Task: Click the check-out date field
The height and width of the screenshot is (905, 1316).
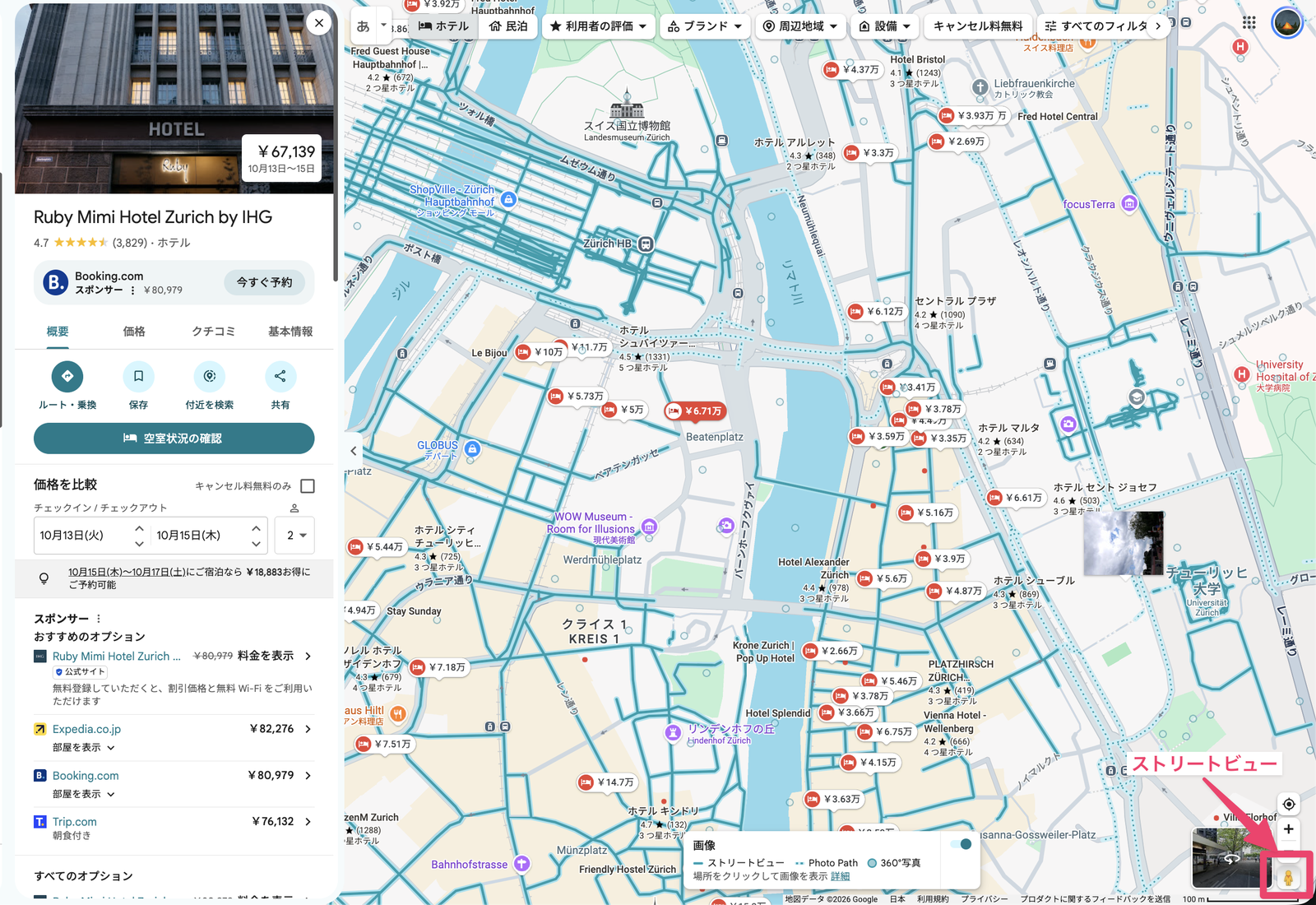Action: tap(210, 536)
